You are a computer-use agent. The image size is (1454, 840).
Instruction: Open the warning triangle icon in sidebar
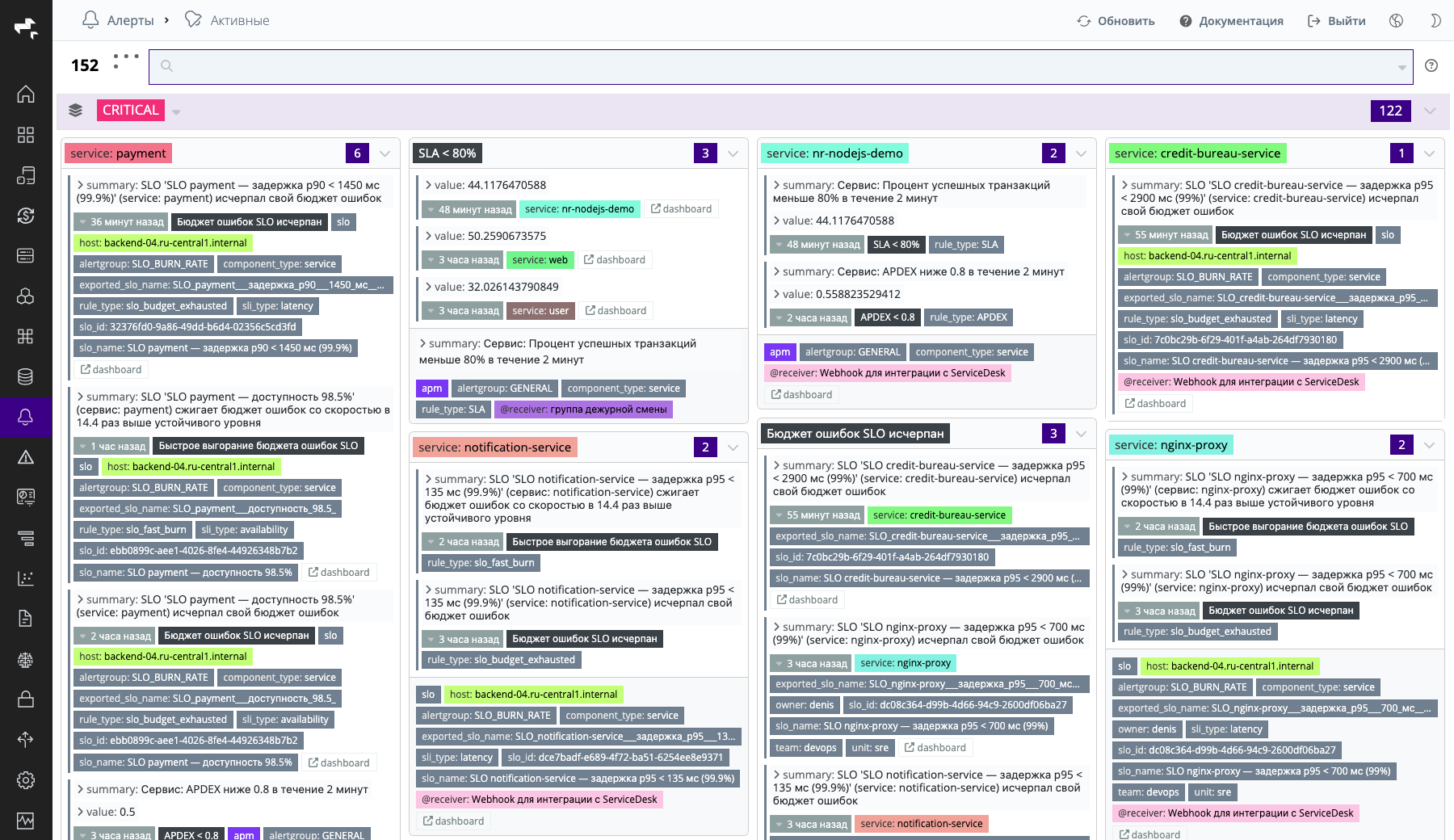(x=26, y=457)
